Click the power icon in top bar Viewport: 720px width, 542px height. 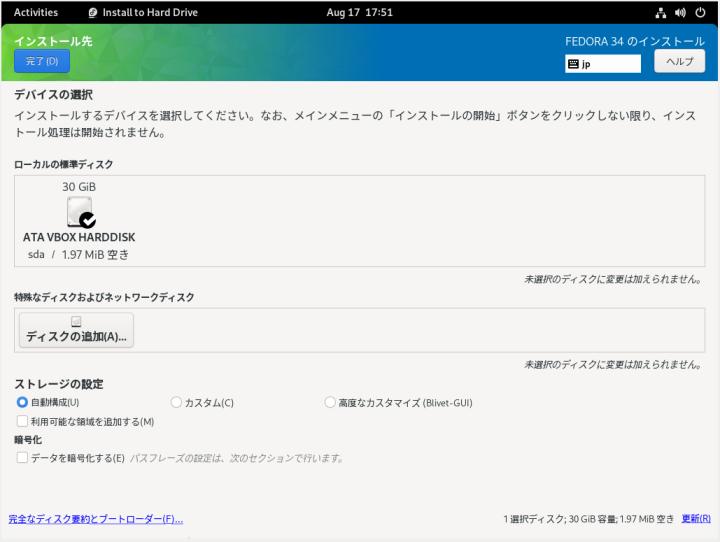point(700,12)
